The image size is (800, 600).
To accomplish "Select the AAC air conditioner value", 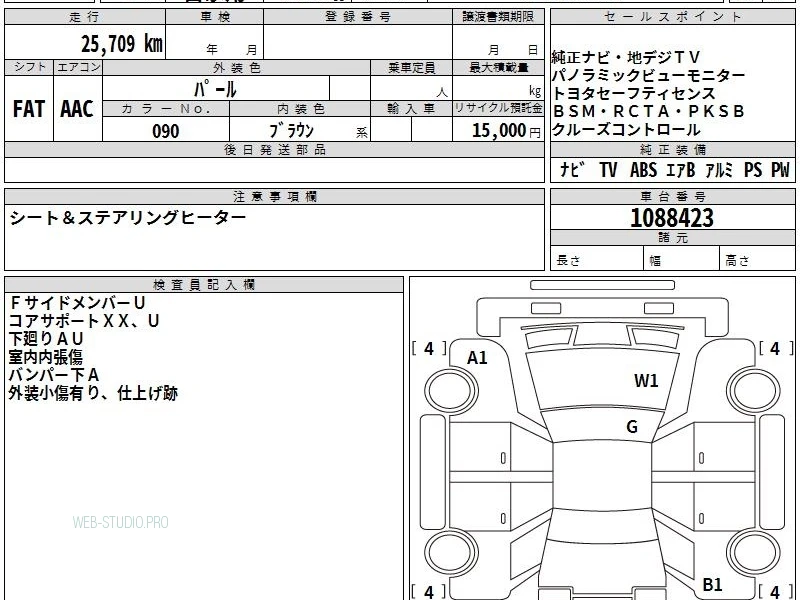I will (x=77, y=109).
